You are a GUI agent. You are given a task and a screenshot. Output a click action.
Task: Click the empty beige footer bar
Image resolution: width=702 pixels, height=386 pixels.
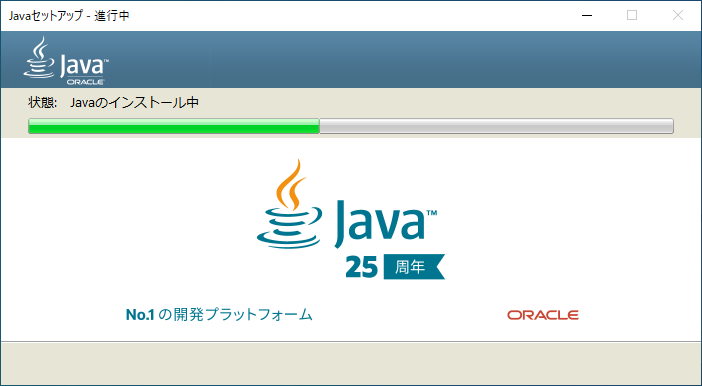click(x=351, y=363)
